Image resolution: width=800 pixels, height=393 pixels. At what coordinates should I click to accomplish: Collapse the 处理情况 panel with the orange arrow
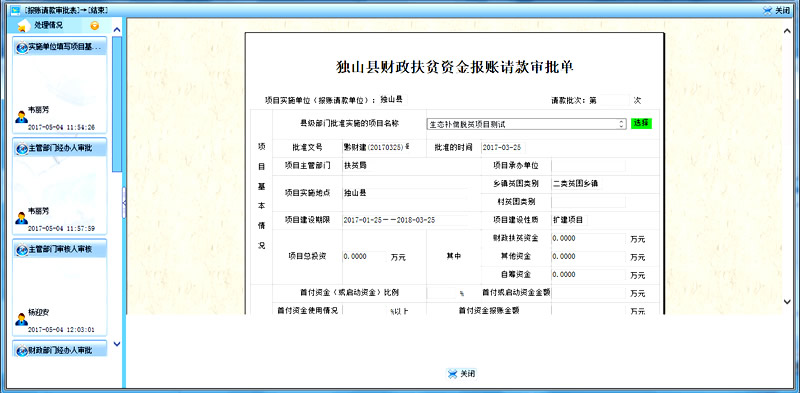point(94,26)
